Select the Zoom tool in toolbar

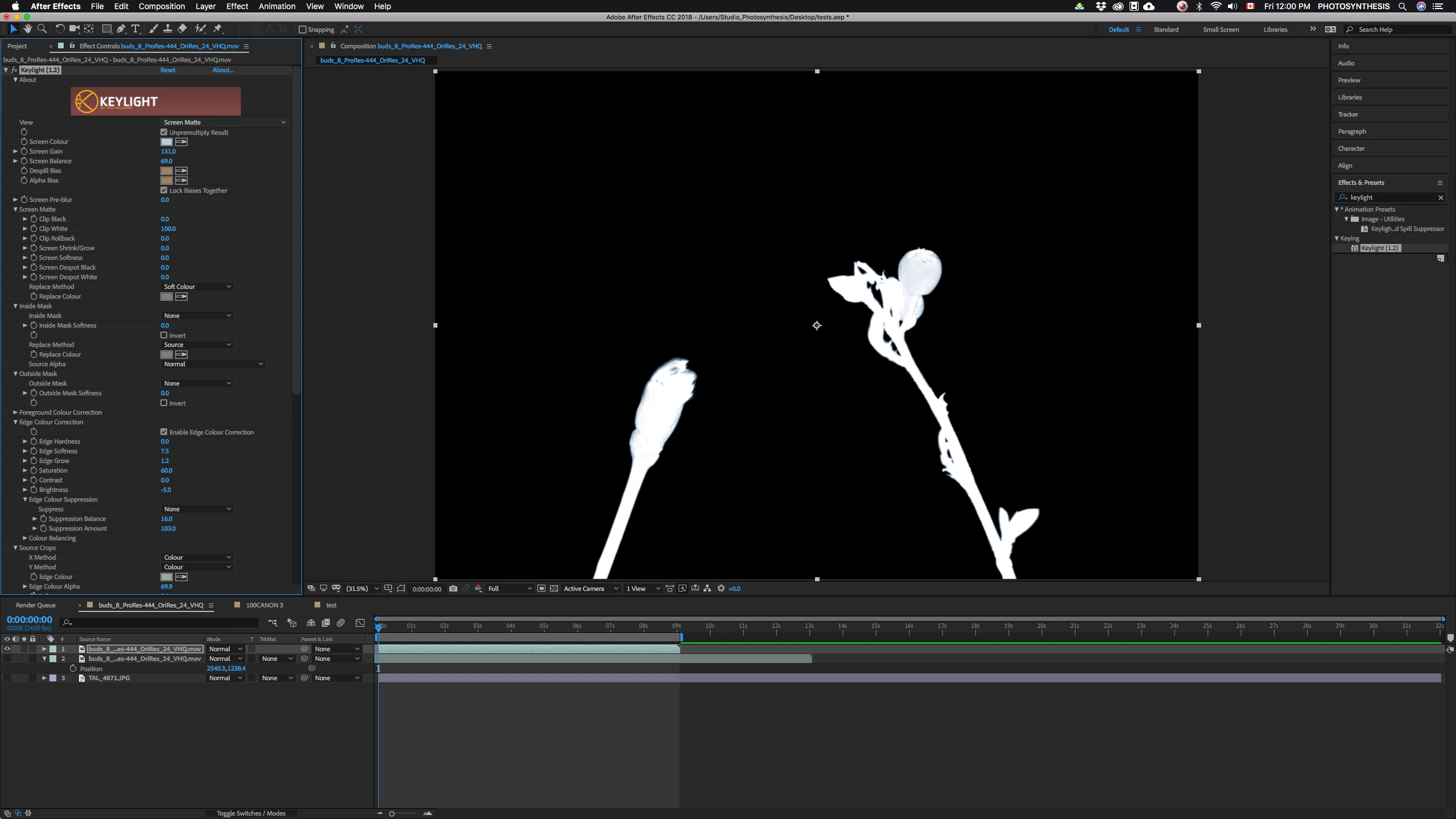pyautogui.click(x=42, y=29)
